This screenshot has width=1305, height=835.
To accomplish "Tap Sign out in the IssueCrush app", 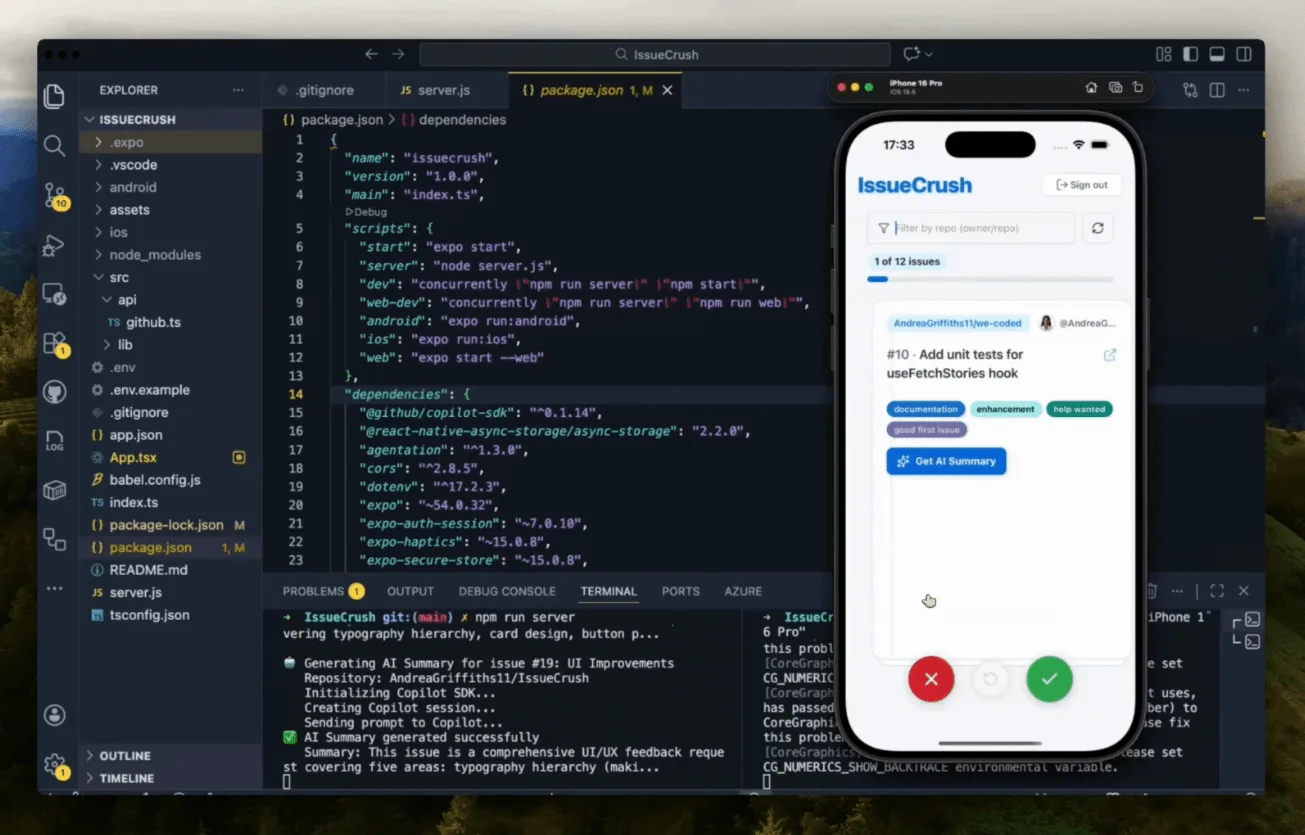I will pyautogui.click(x=1081, y=185).
